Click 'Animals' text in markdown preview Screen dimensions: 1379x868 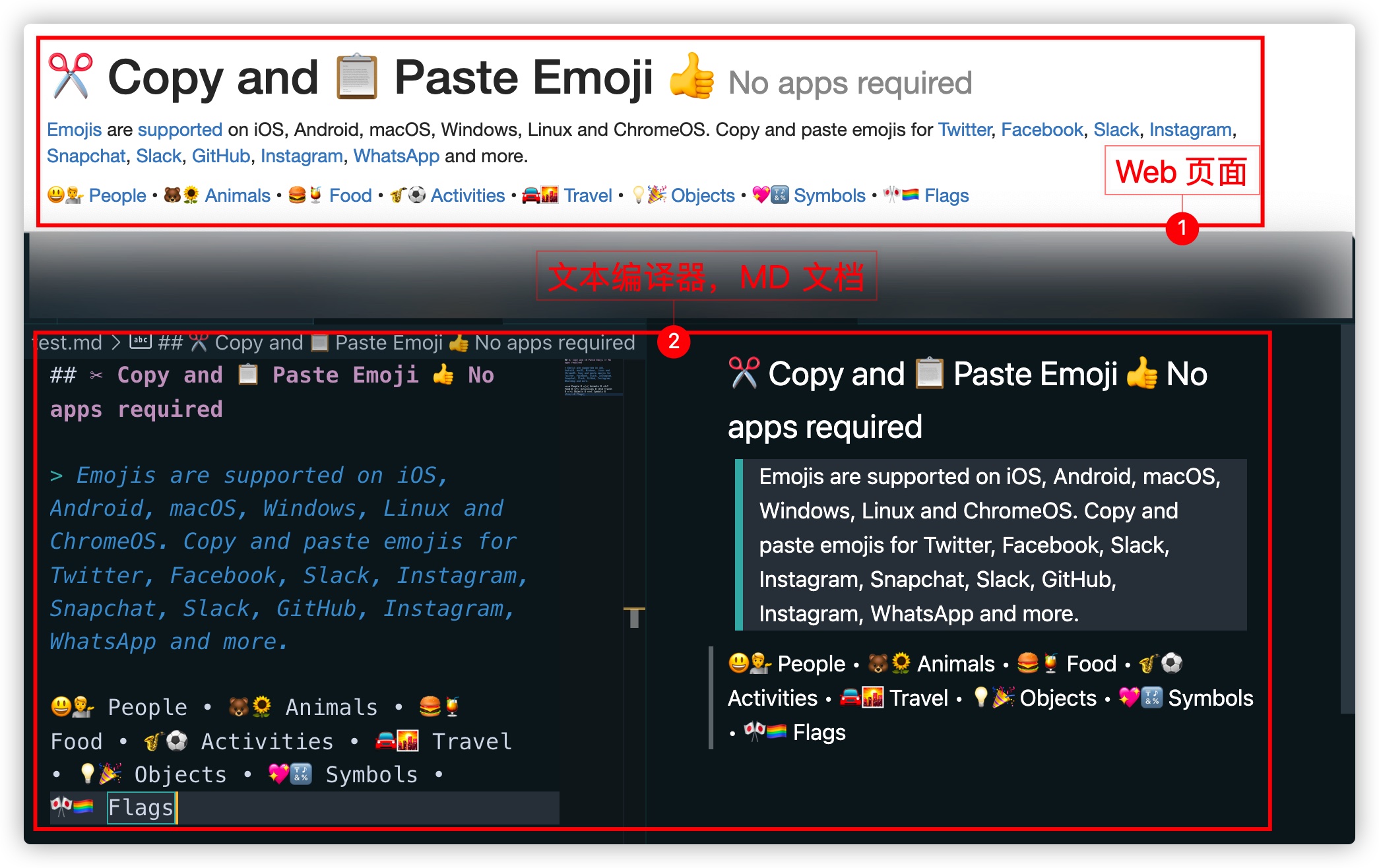coord(955,664)
